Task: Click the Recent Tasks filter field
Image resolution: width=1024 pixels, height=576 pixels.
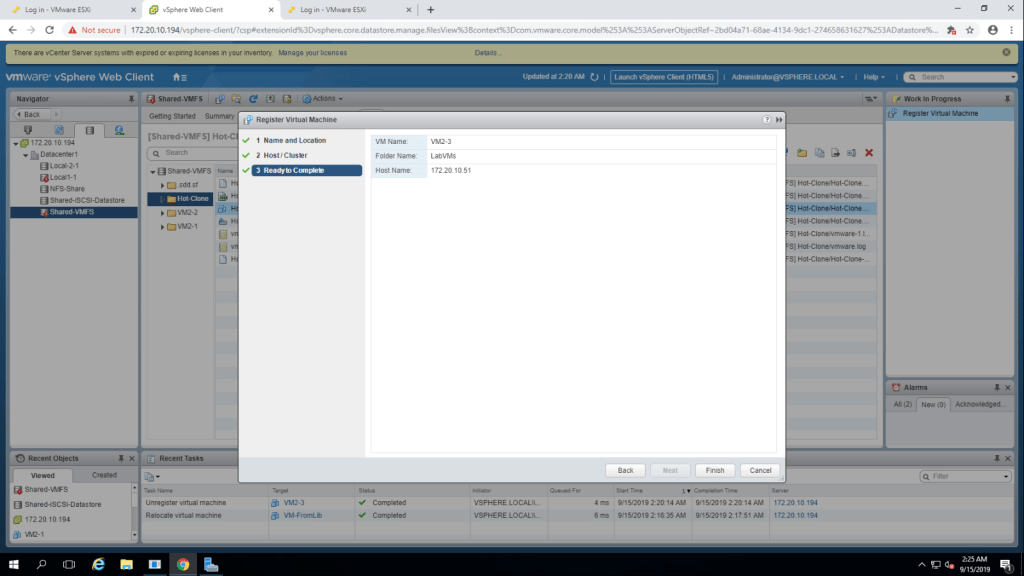Action: (x=965, y=477)
